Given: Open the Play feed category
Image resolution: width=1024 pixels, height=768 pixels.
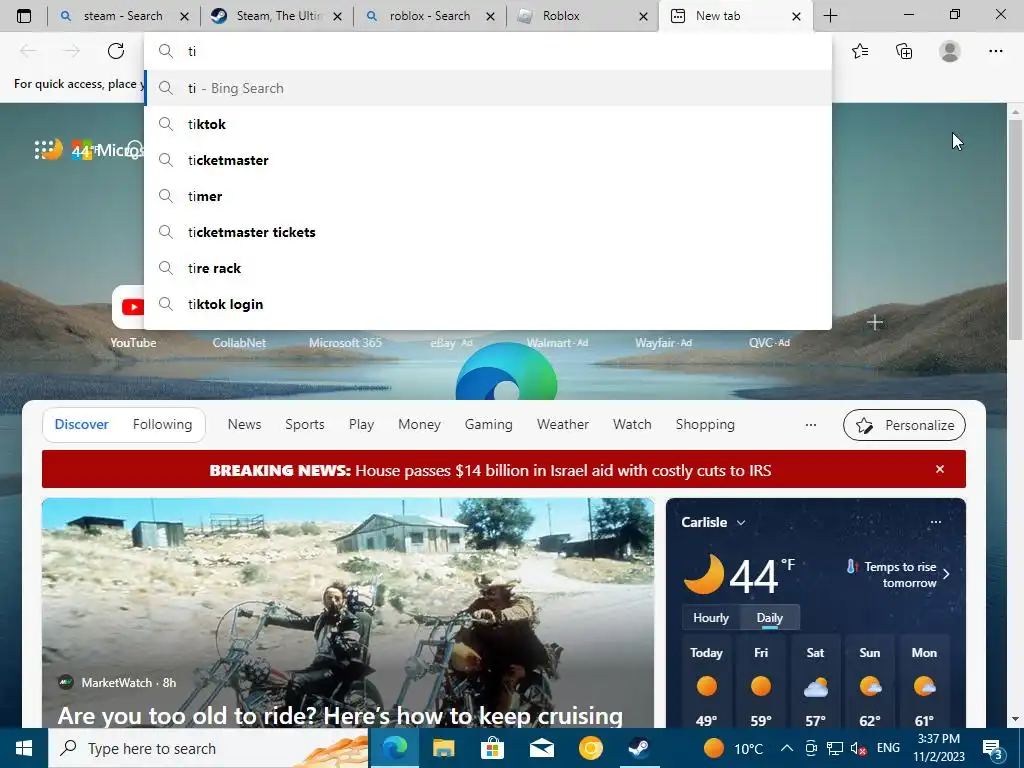Looking at the screenshot, I should pyautogui.click(x=361, y=424).
